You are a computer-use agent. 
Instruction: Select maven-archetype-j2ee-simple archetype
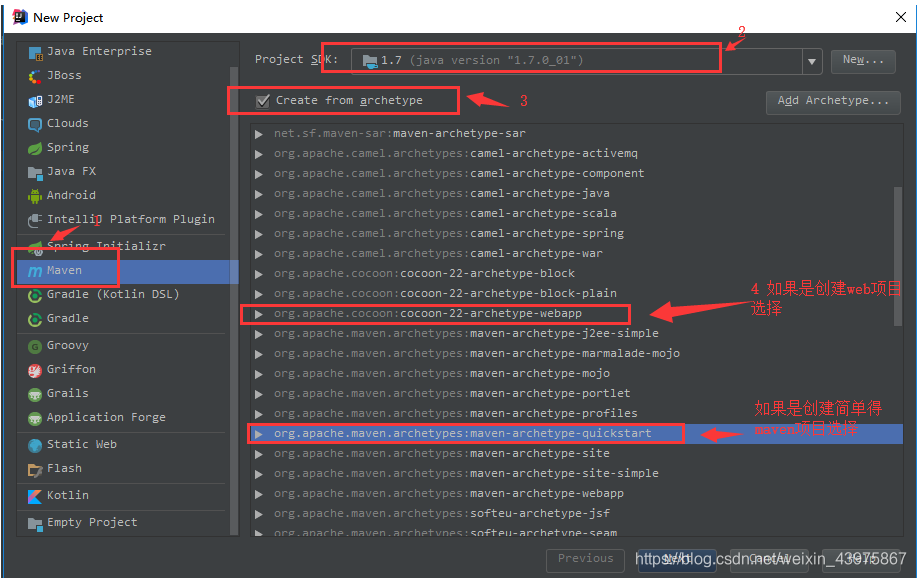466,333
